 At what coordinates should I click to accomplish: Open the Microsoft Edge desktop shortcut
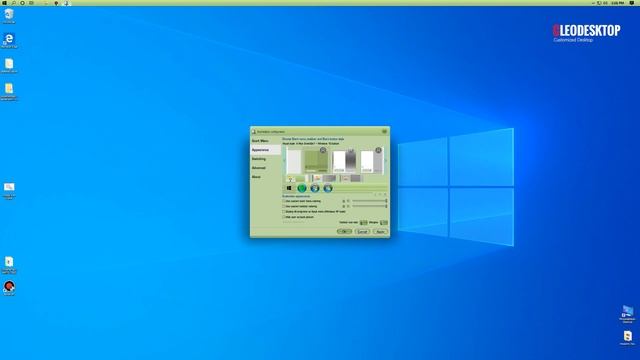pyautogui.click(x=9, y=40)
